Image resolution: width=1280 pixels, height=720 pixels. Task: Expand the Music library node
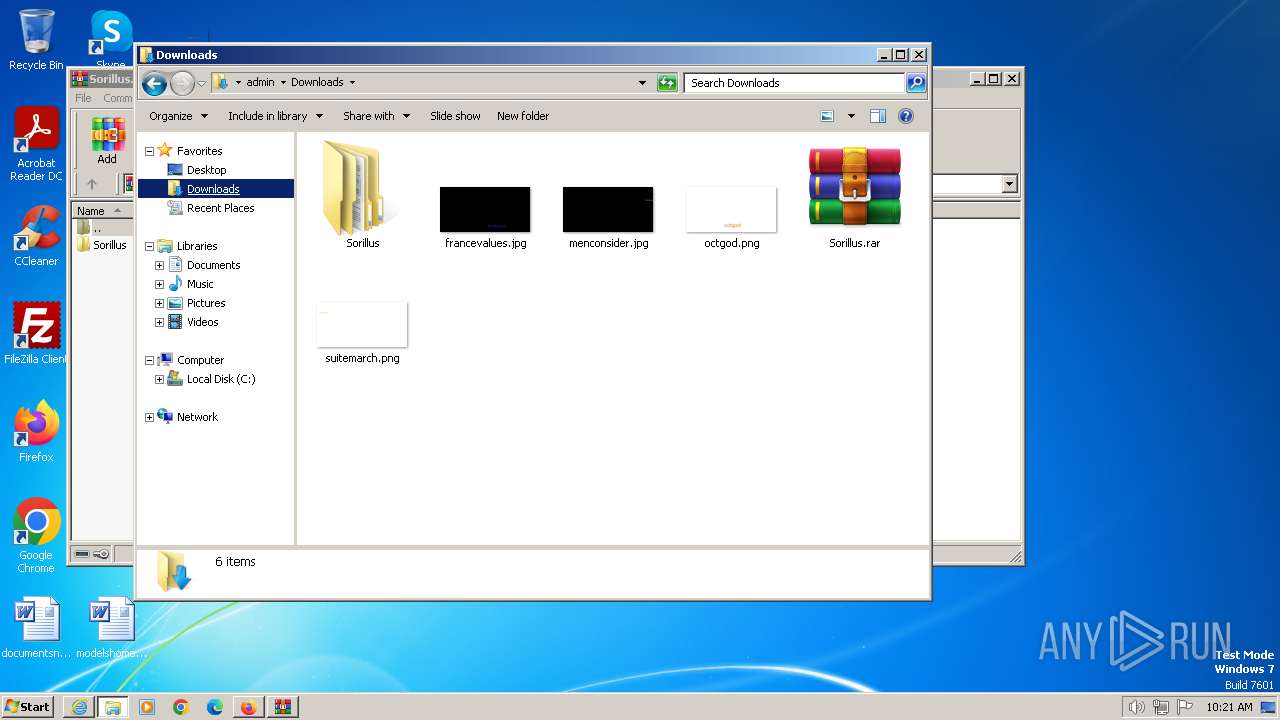coord(159,284)
